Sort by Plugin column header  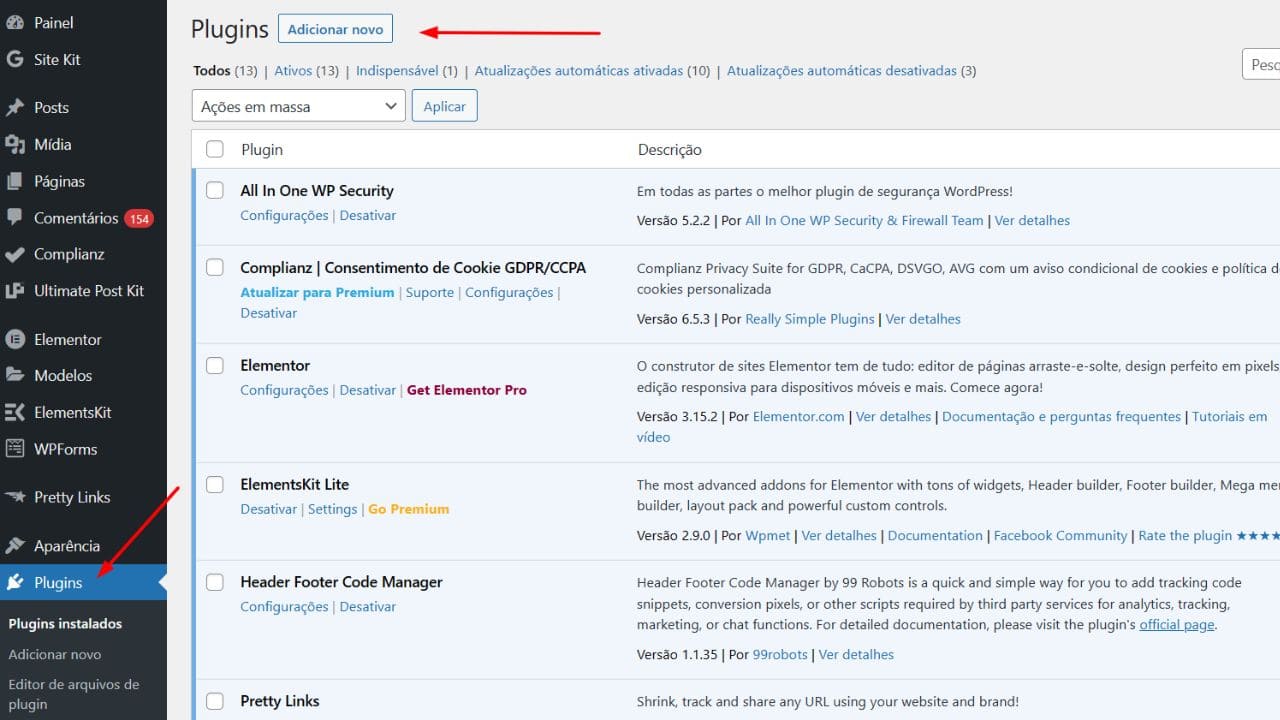point(262,149)
